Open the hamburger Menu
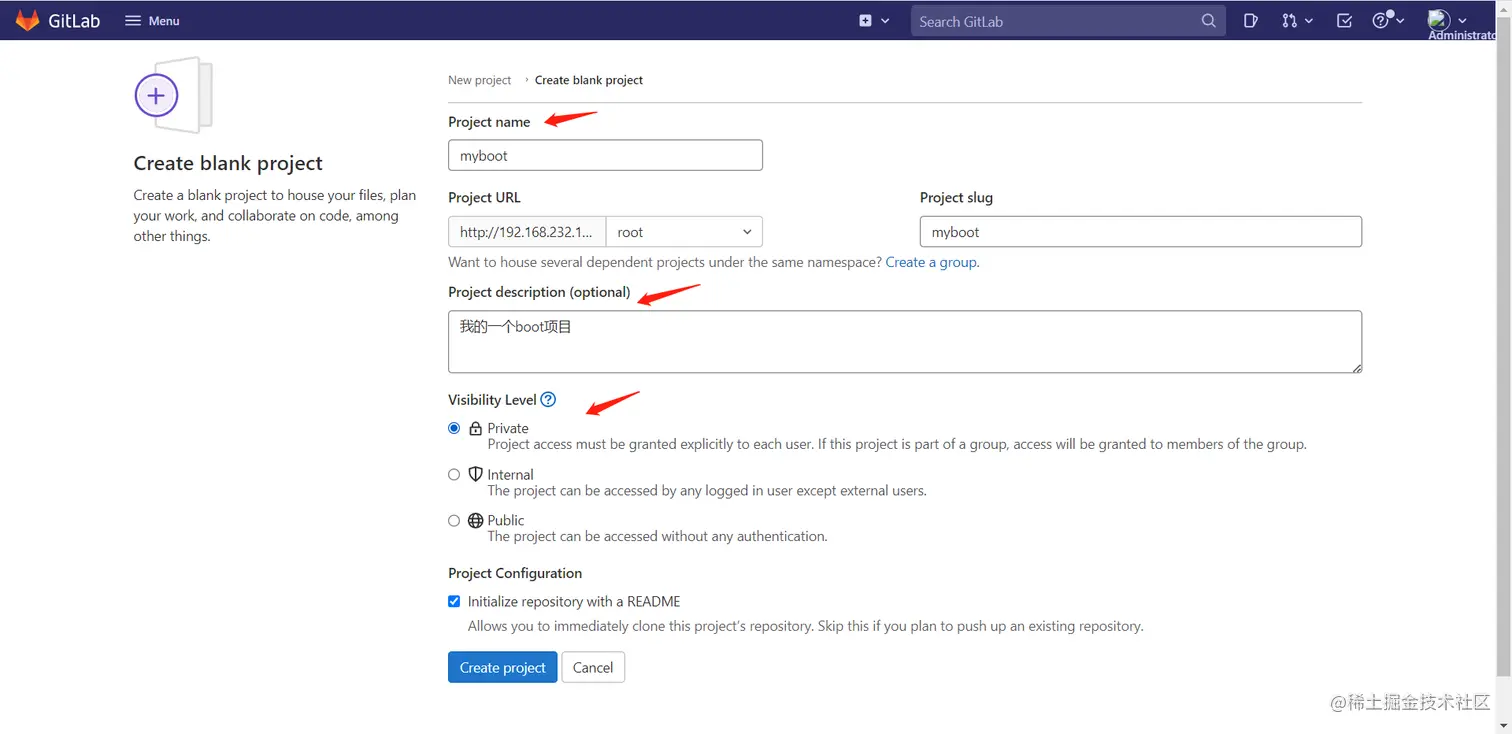 (152, 21)
